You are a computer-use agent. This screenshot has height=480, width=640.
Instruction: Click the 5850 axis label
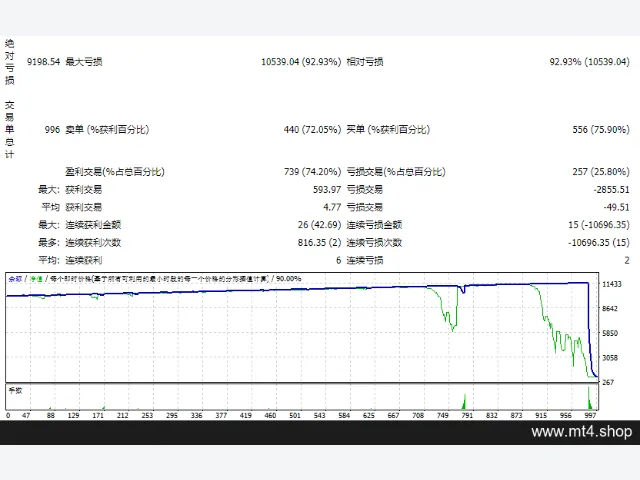pos(610,333)
